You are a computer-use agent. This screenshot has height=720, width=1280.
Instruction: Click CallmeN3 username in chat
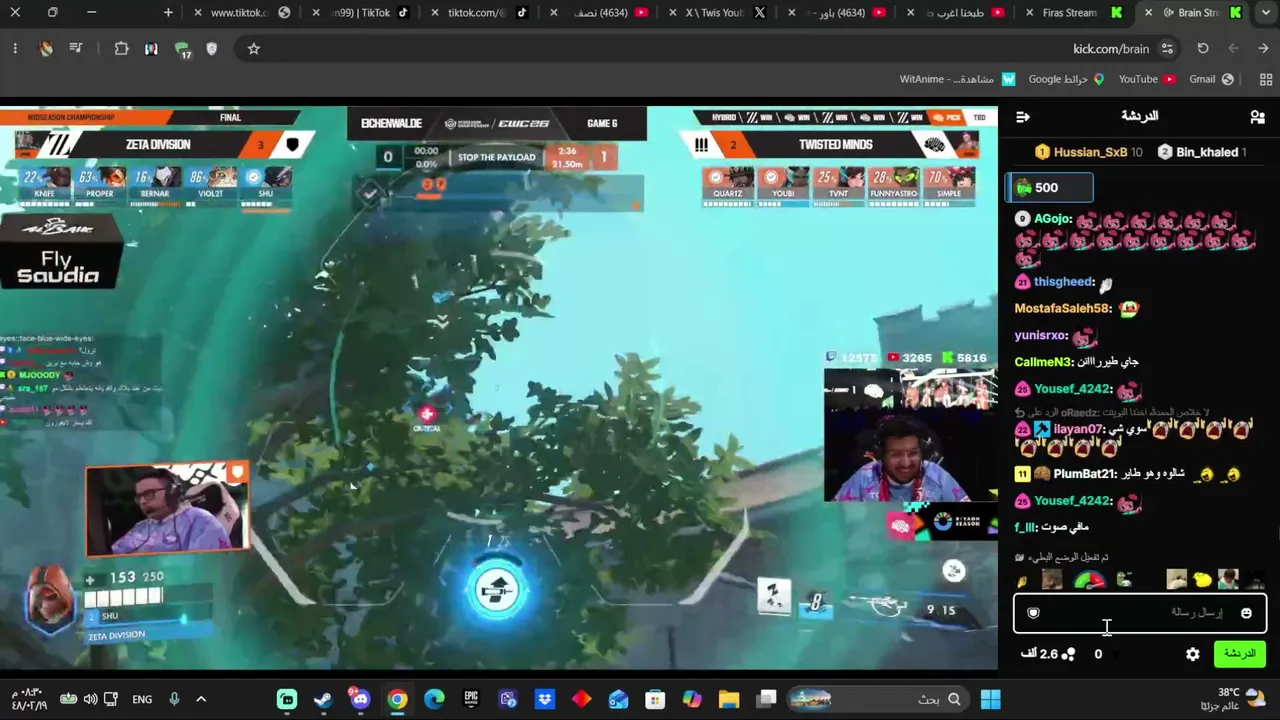click(1044, 362)
